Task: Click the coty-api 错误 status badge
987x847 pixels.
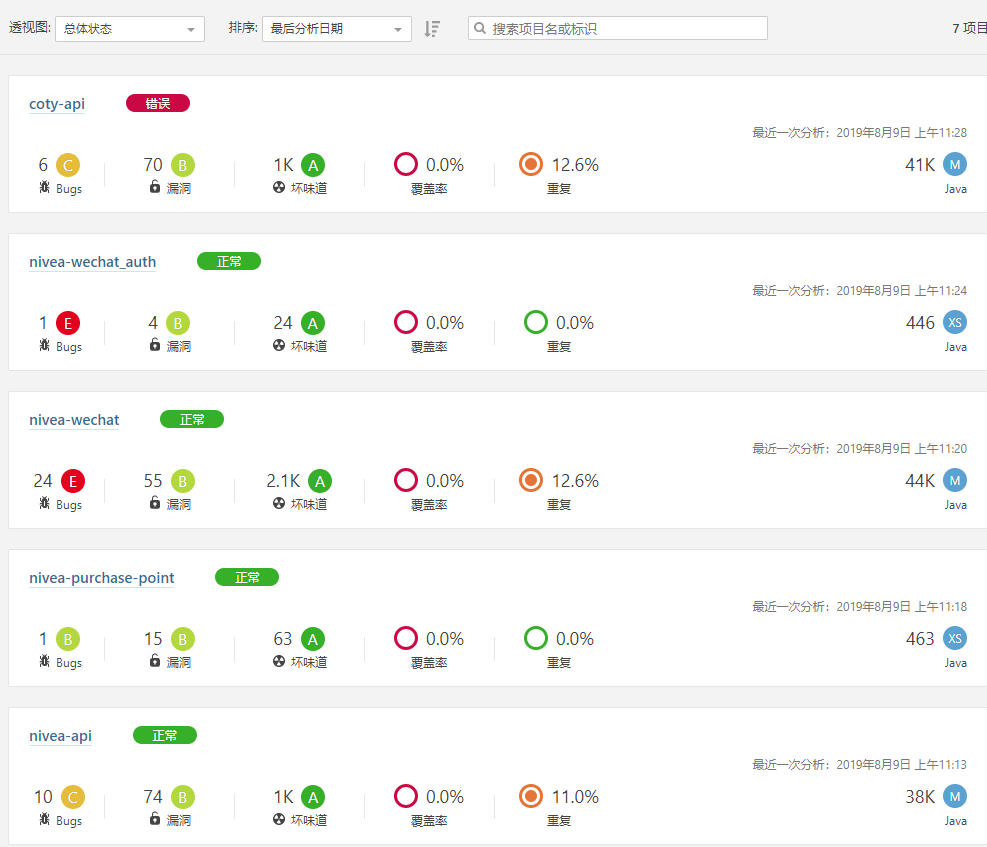Action: (x=158, y=103)
